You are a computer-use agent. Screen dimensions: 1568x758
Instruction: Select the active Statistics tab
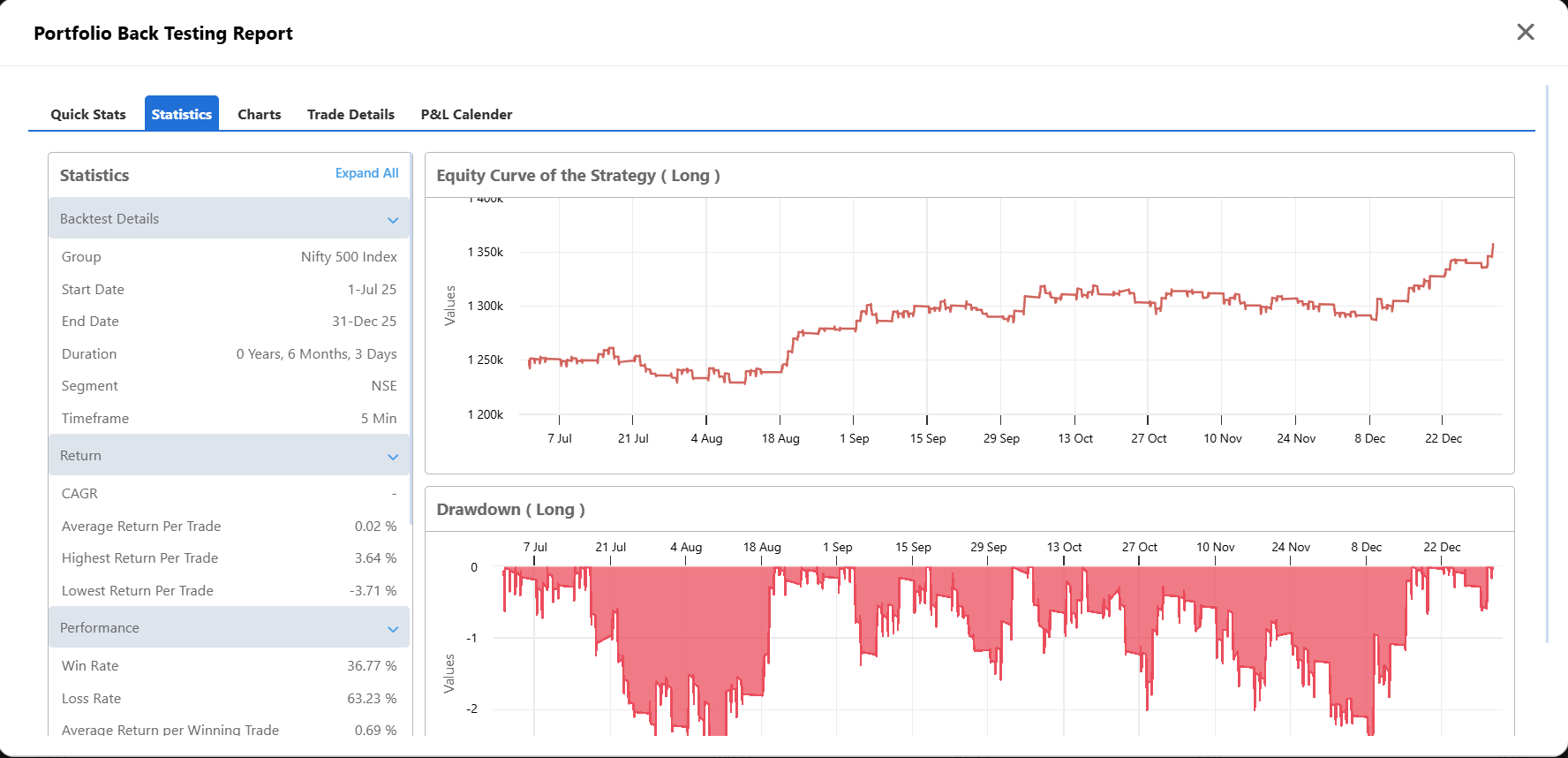(182, 114)
